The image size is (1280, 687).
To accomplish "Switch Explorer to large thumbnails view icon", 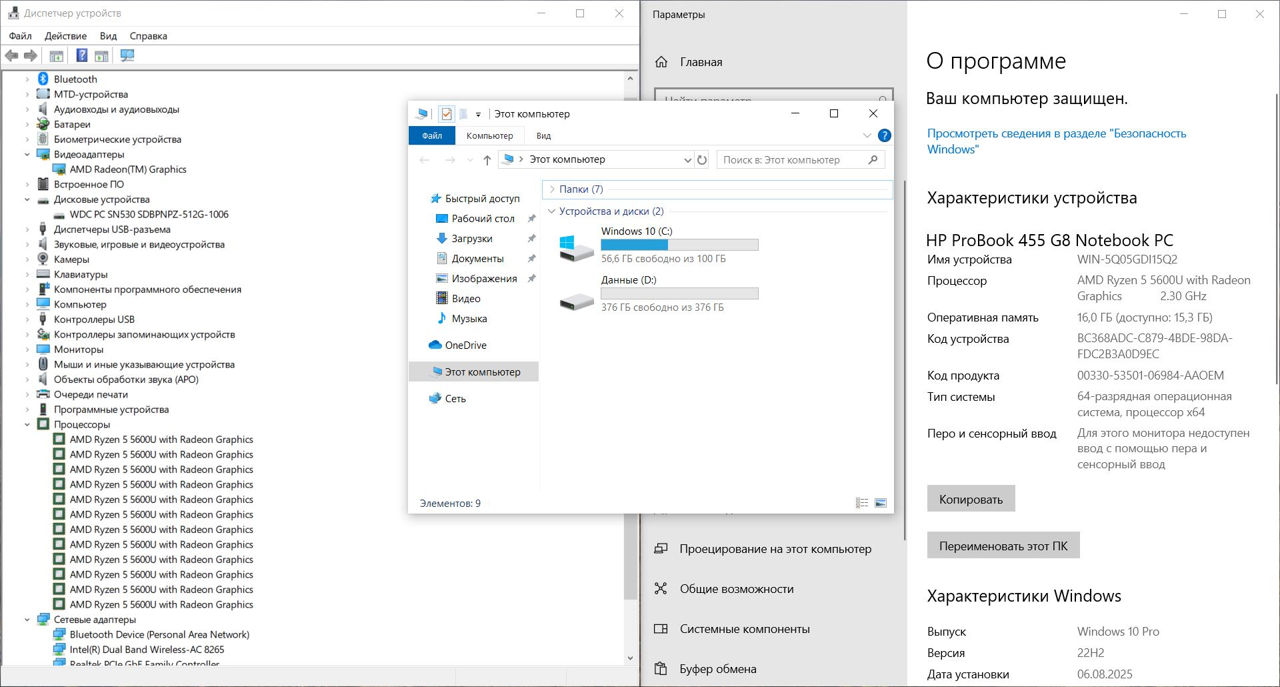I will tap(881, 503).
